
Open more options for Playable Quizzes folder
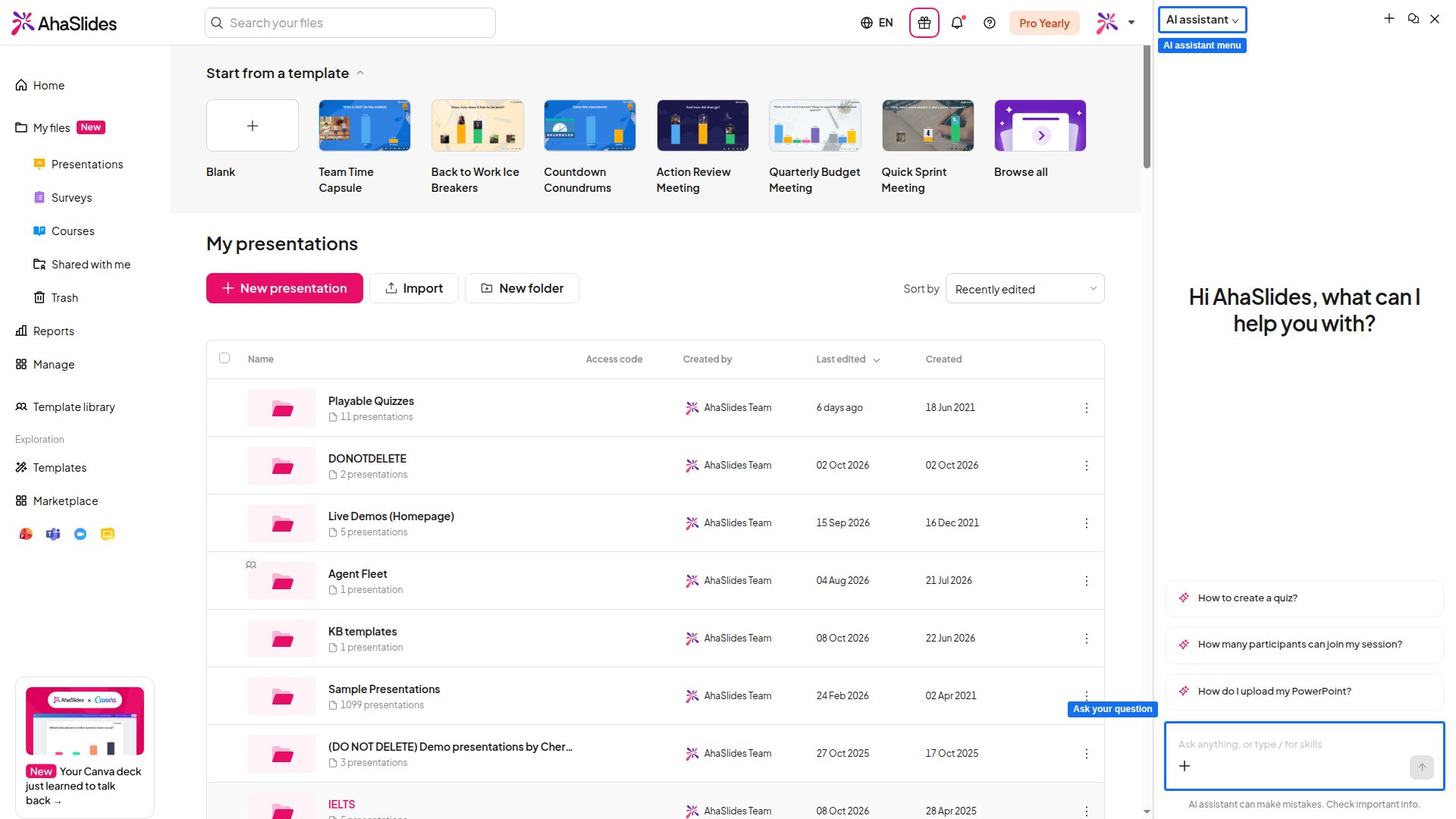pyautogui.click(x=1087, y=408)
